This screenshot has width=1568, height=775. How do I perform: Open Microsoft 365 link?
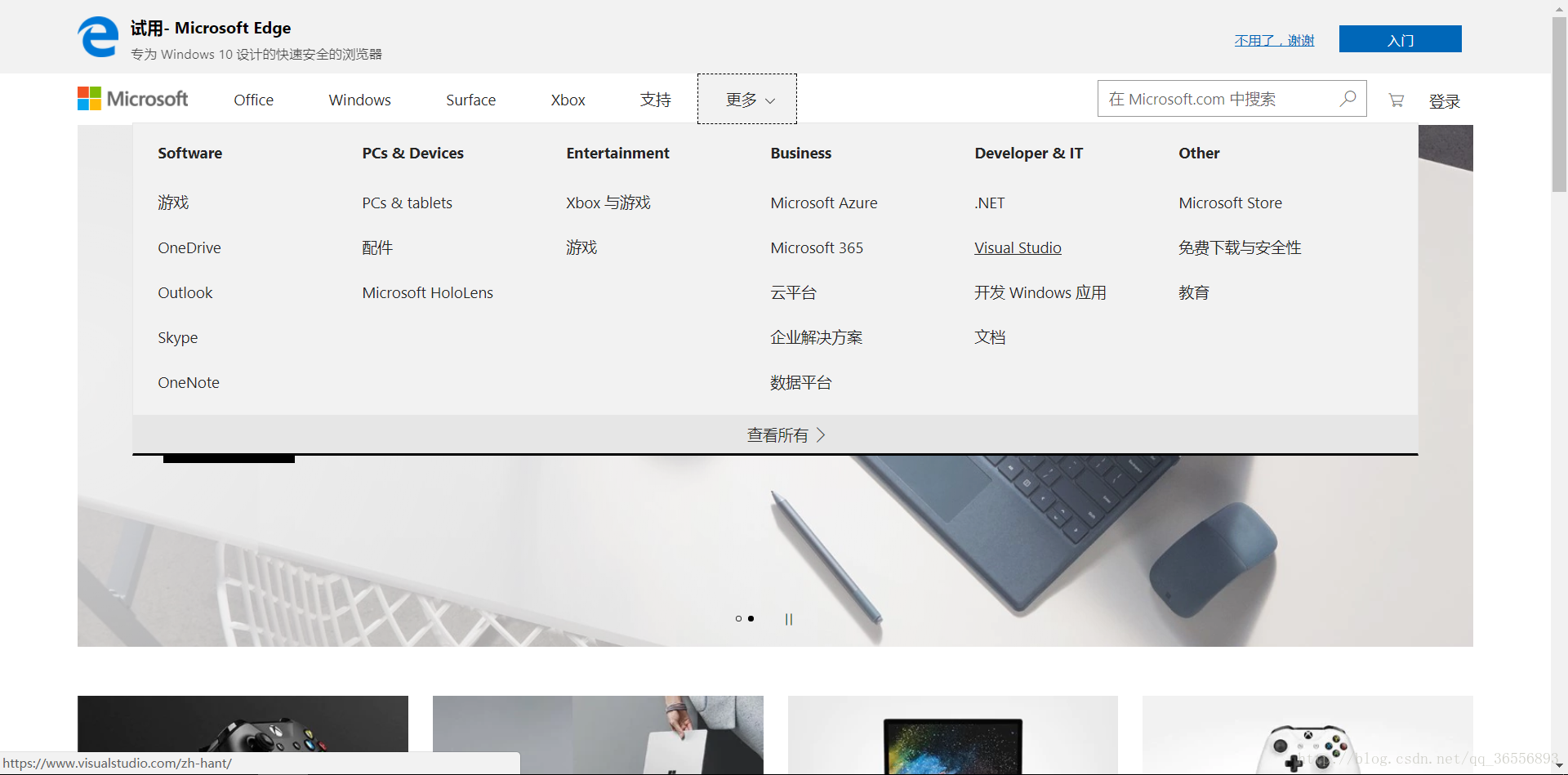coord(817,247)
